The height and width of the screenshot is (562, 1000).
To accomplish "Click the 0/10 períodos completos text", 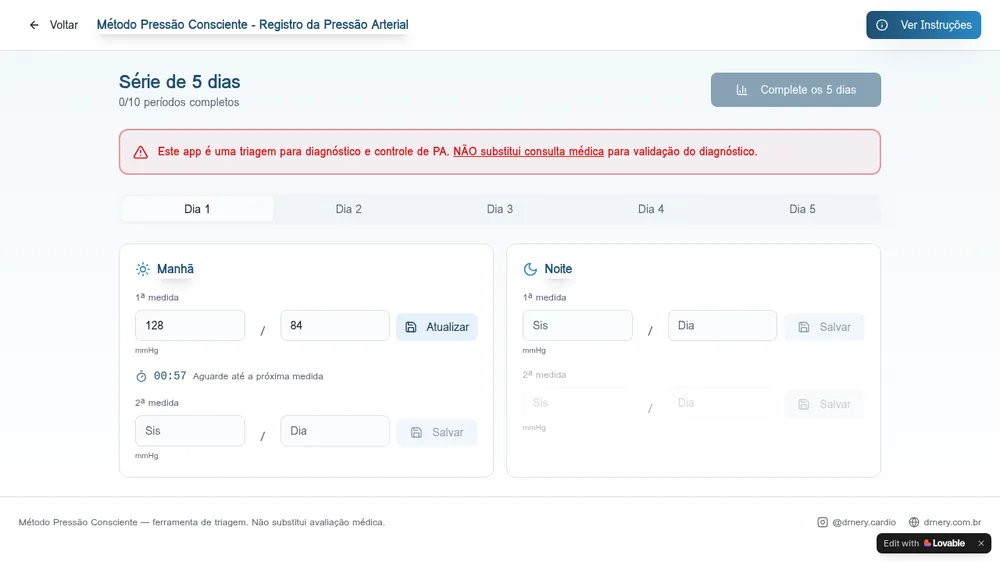I will [179, 102].
